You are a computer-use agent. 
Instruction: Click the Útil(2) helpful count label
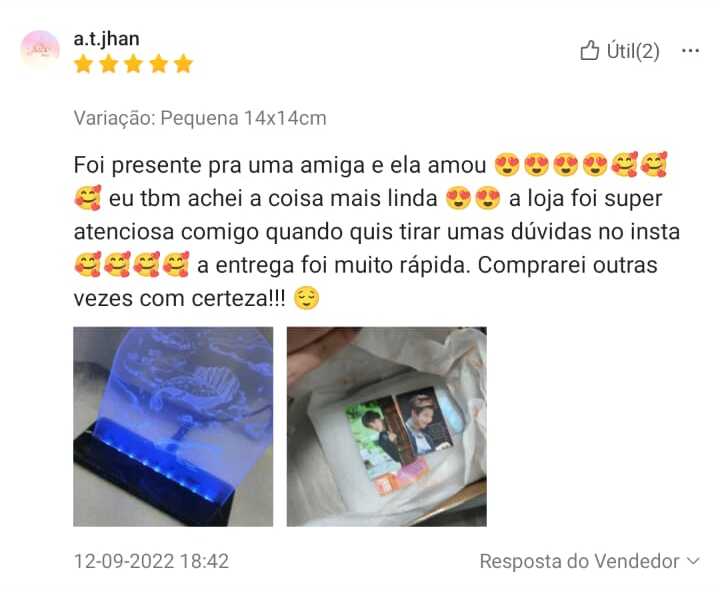pos(633,51)
